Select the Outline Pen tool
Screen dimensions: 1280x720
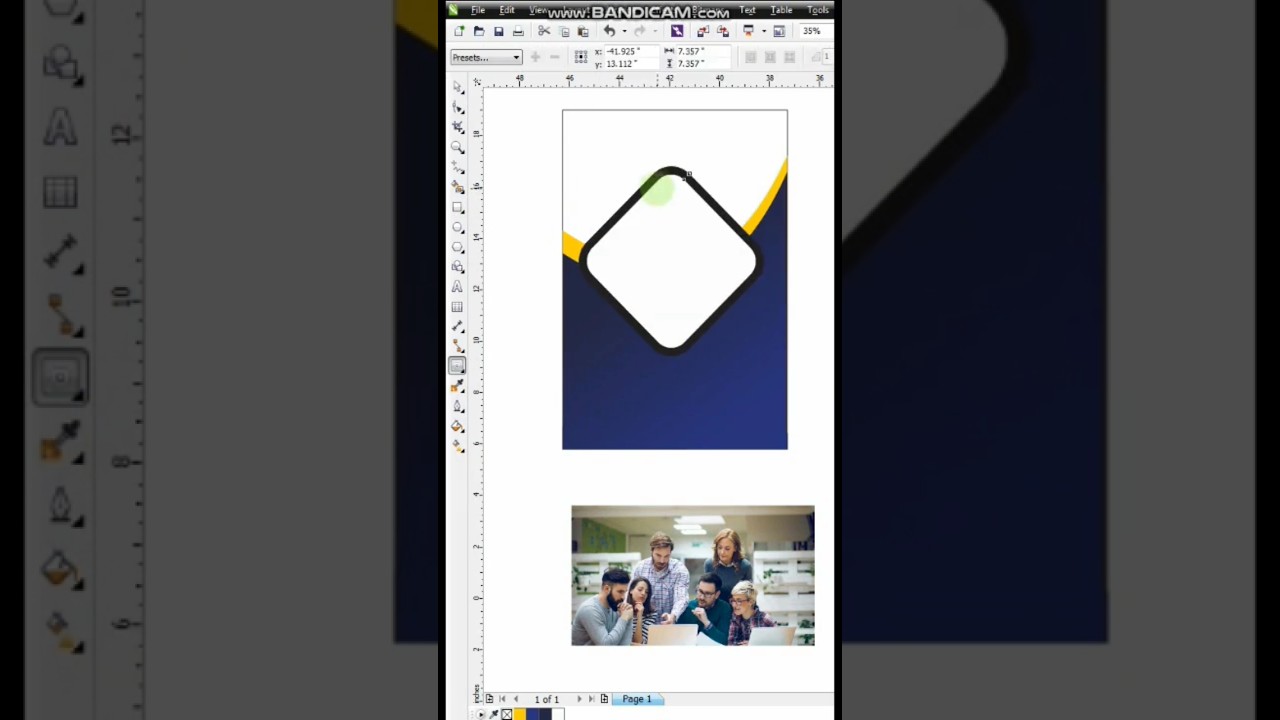458,407
